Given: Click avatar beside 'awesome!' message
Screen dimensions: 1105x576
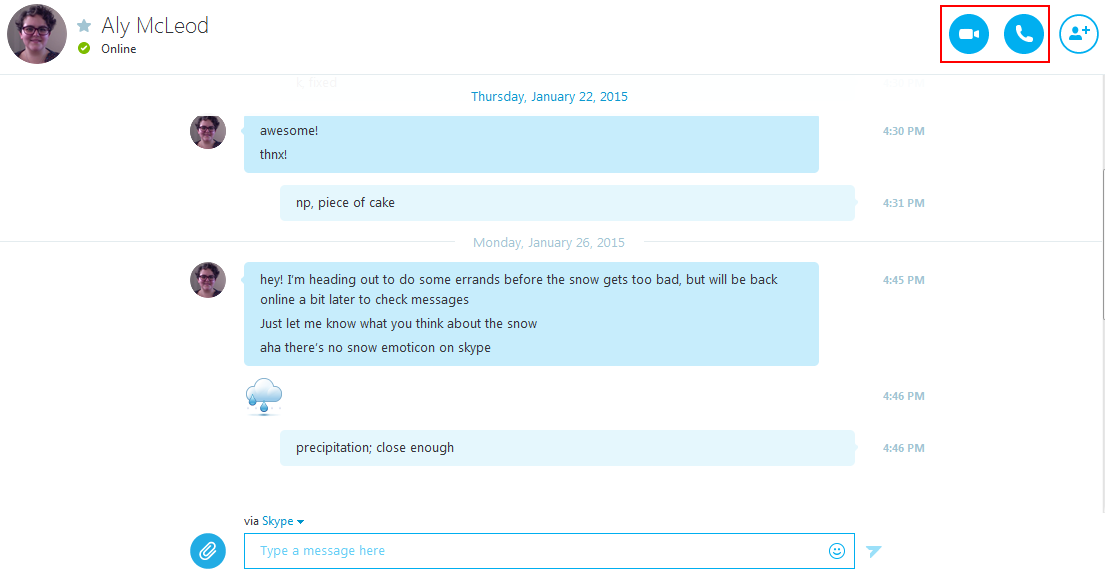Looking at the screenshot, I should pos(208,131).
